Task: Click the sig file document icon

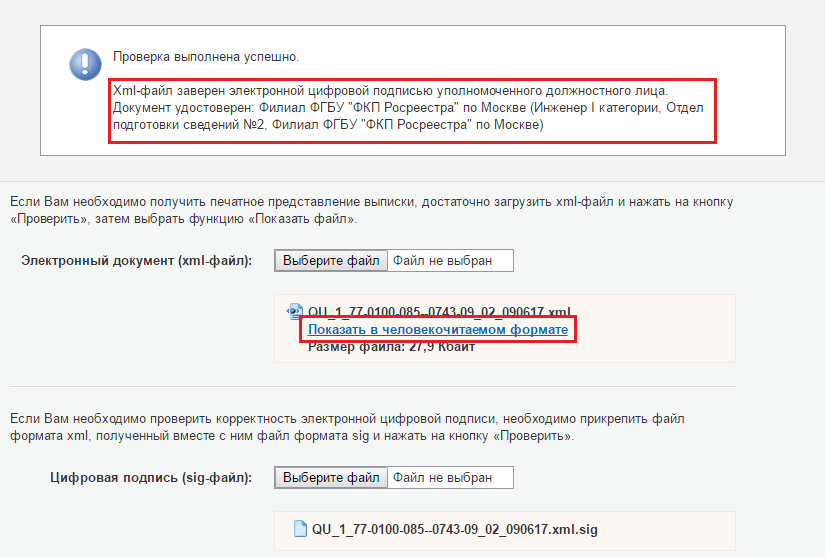Action: click(x=300, y=529)
